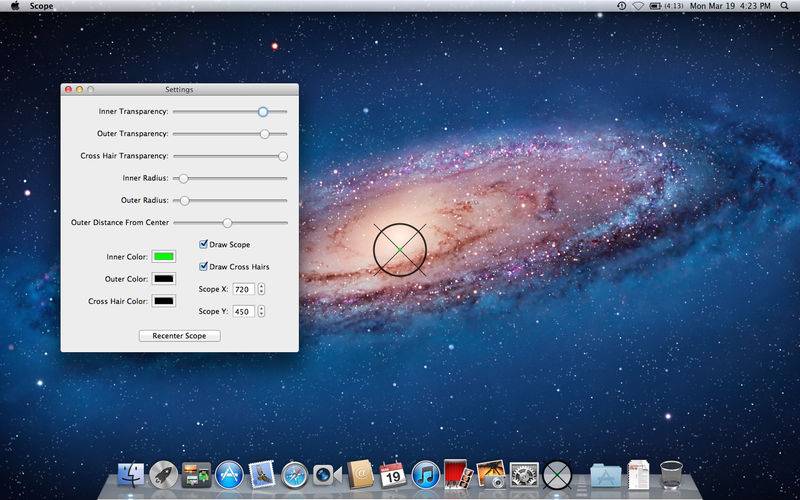Screen dimensions: 800x500
Task: Click the Inner Transparency slider knob
Action: 263,112
